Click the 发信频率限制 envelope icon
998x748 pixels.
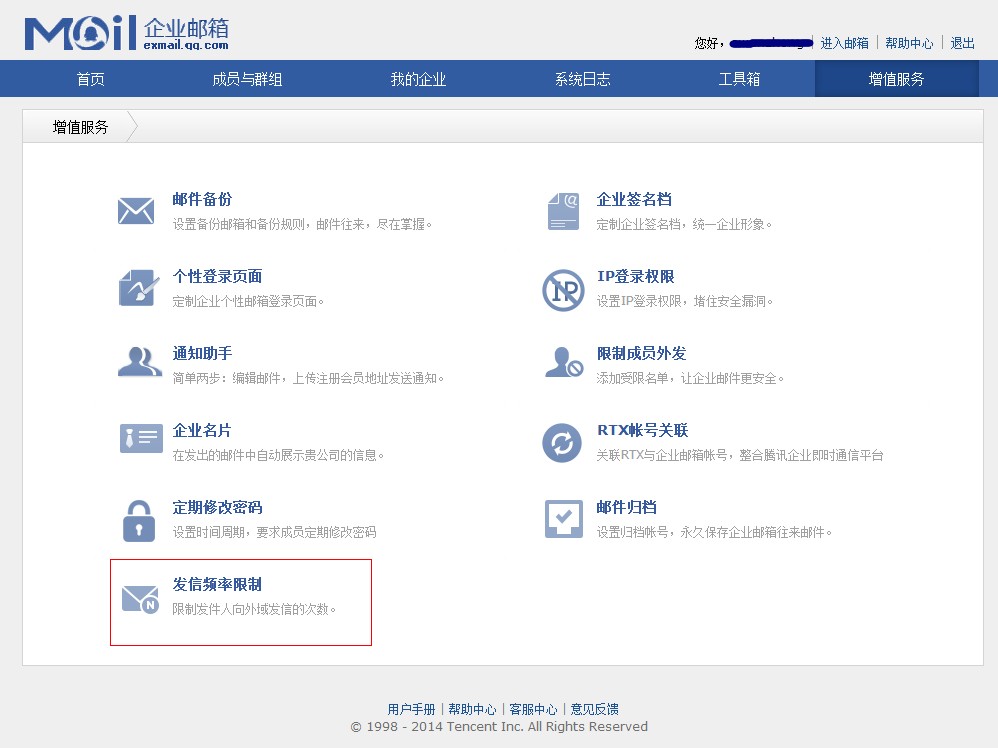(139, 598)
